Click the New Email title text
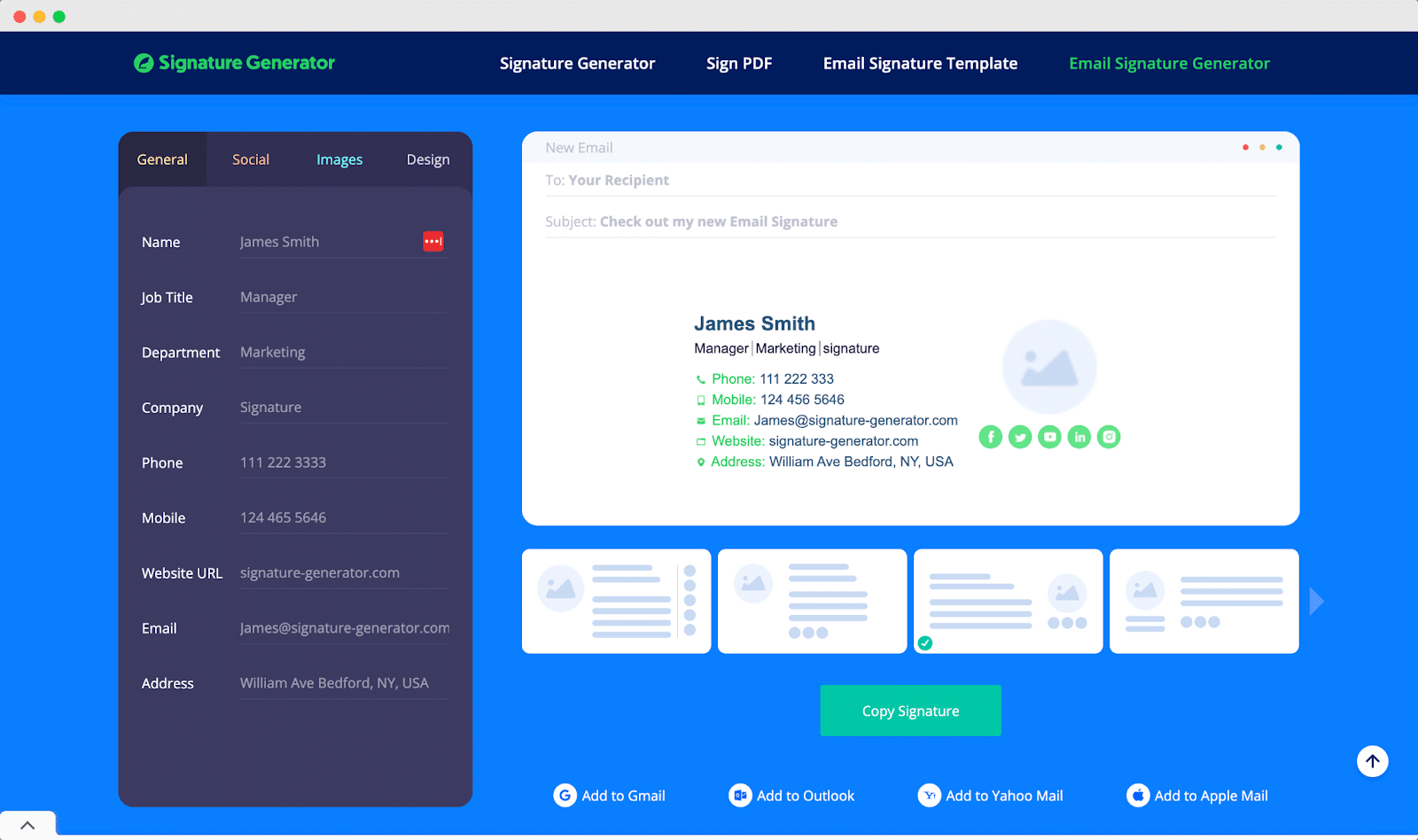This screenshot has height=840, width=1418. (x=579, y=148)
